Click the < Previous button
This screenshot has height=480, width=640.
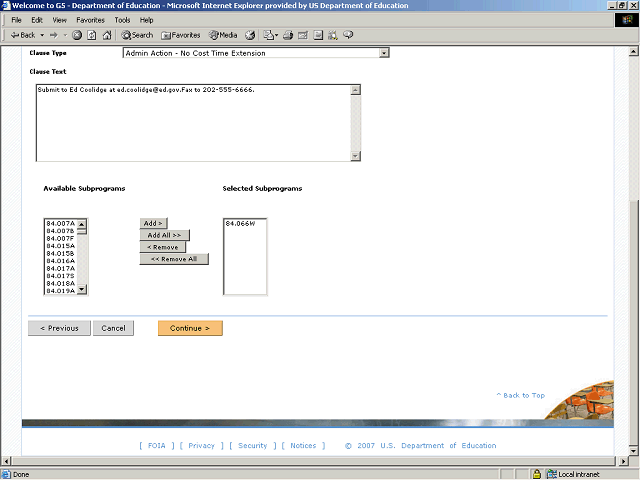pyautogui.click(x=59, y=328)
